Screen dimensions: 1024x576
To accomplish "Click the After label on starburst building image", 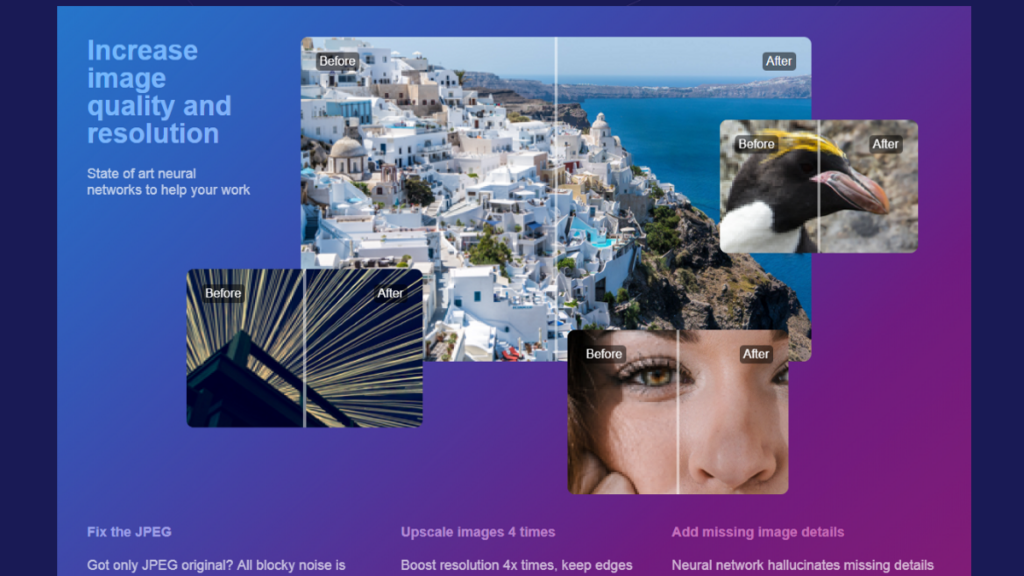I will [x=390, y=293].
